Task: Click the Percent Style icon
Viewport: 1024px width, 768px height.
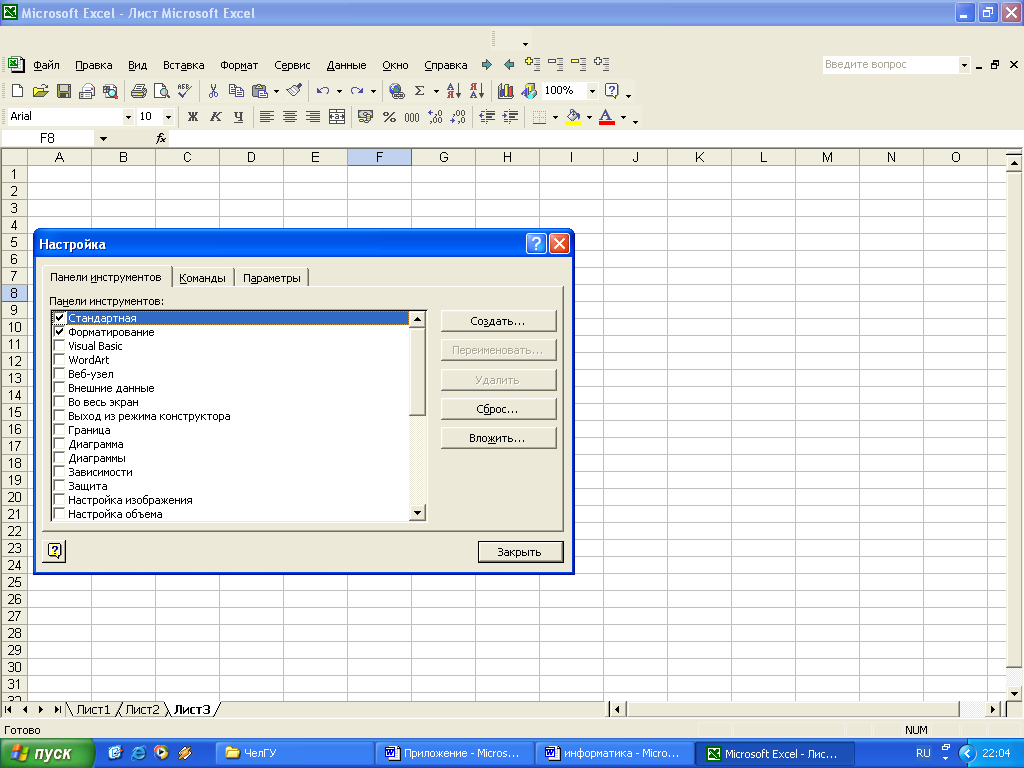Action: pyautogui.click(x=389, y=117)
